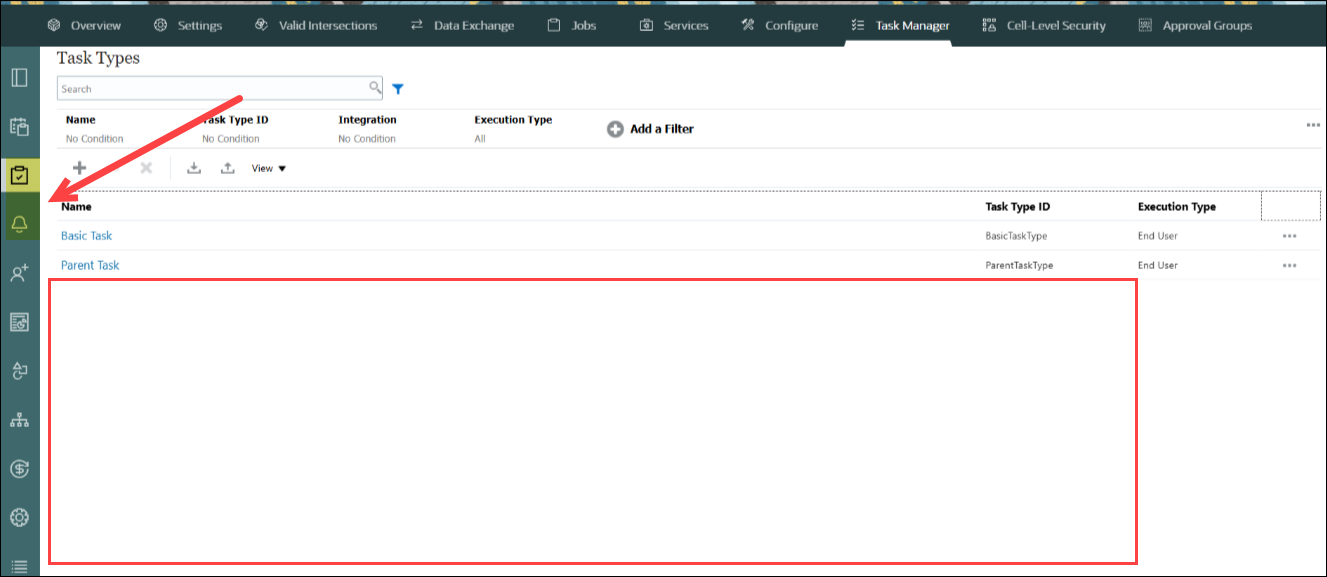Open the sidebar icon below person-plus icon
Screen dimensions: 1327x577
click(x=19, y=322)
